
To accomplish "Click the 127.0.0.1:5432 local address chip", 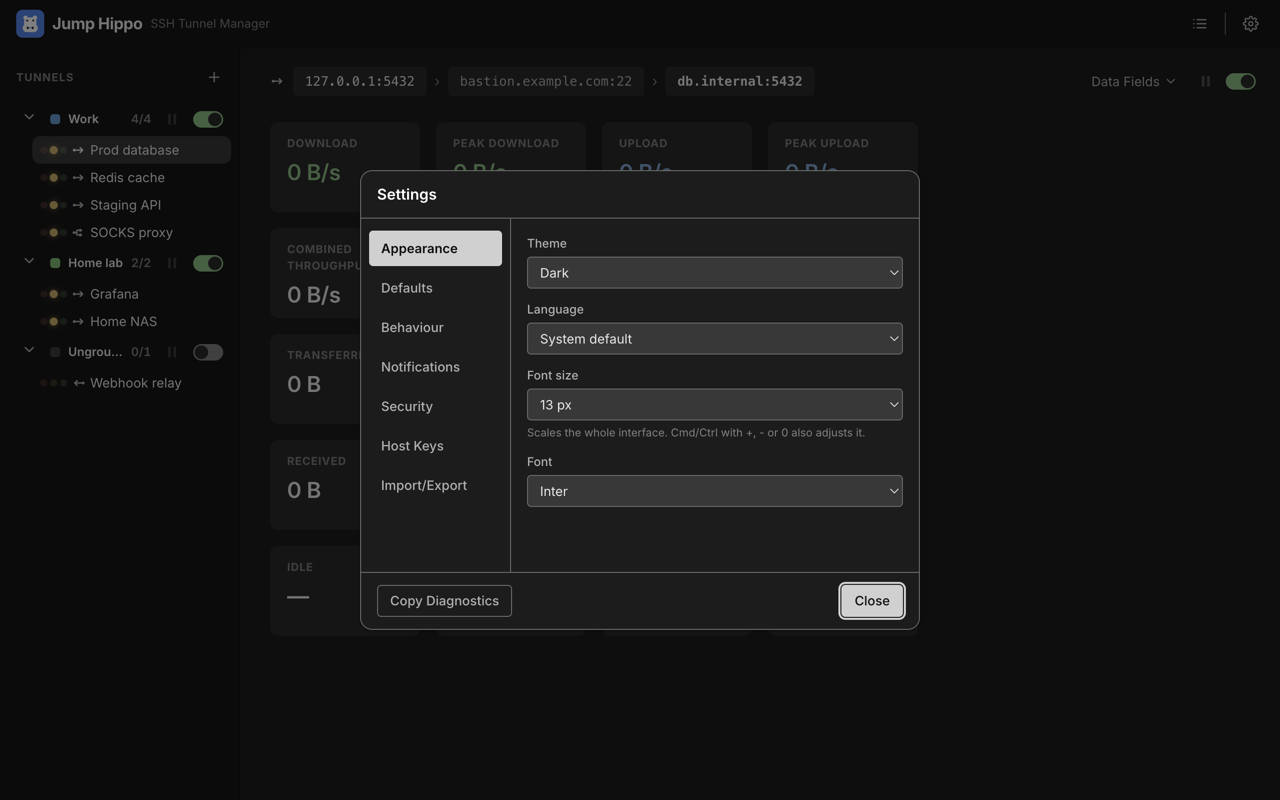I will (x=360, y=81).
